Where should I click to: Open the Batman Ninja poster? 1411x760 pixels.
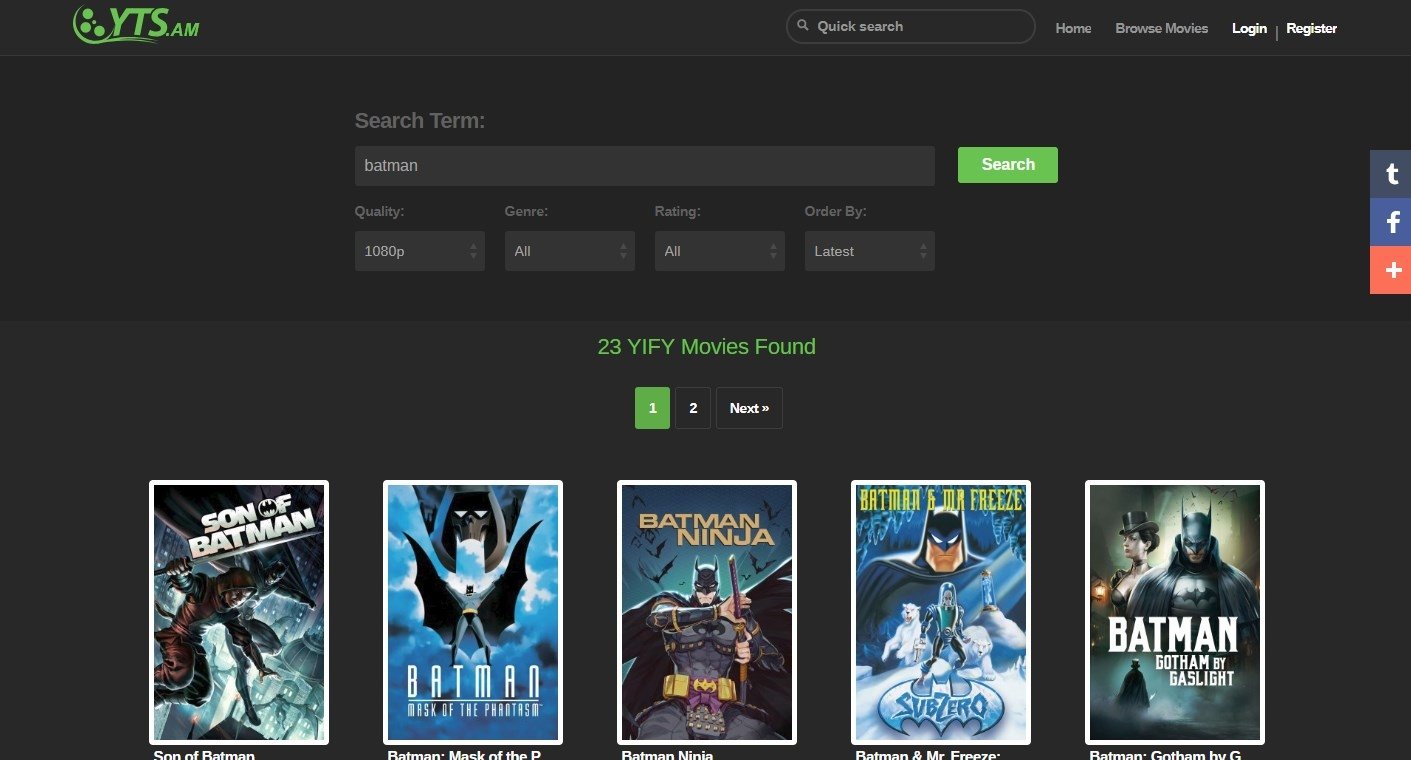tap(707, 612)
